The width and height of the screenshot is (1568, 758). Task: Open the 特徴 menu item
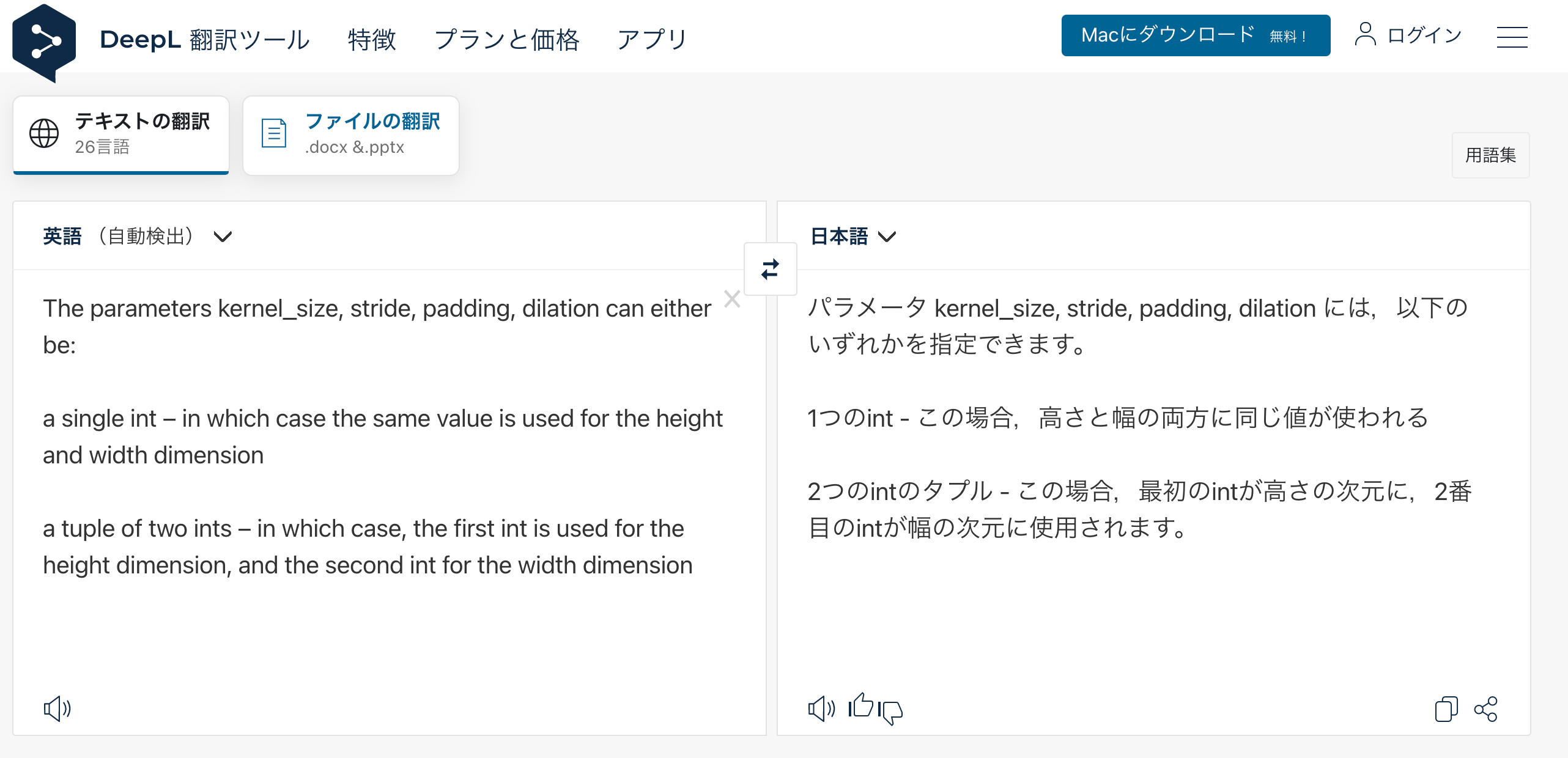[x=372, y=40]
